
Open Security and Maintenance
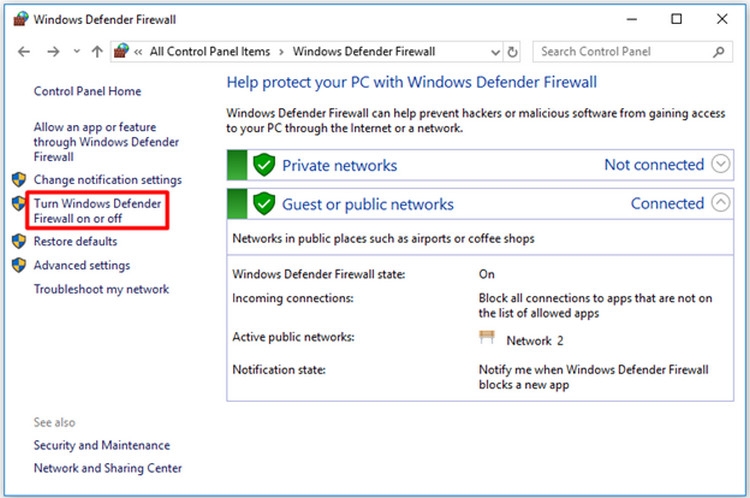pyautogui.click(x=101, y=445)
